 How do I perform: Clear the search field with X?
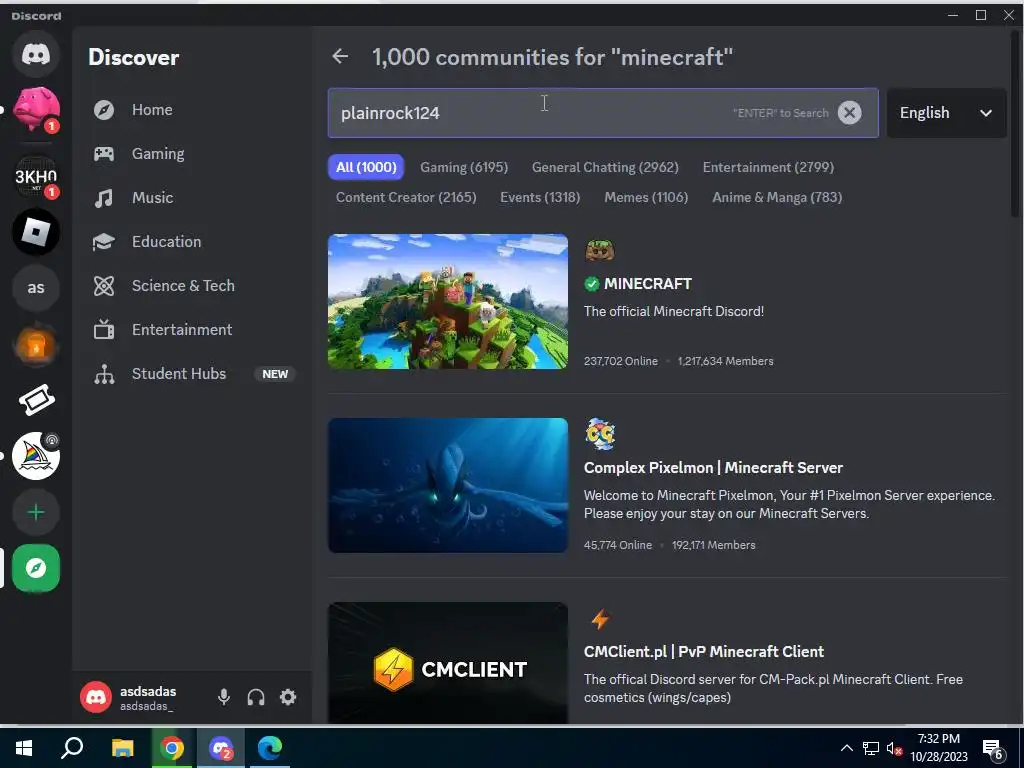point(850,112)
